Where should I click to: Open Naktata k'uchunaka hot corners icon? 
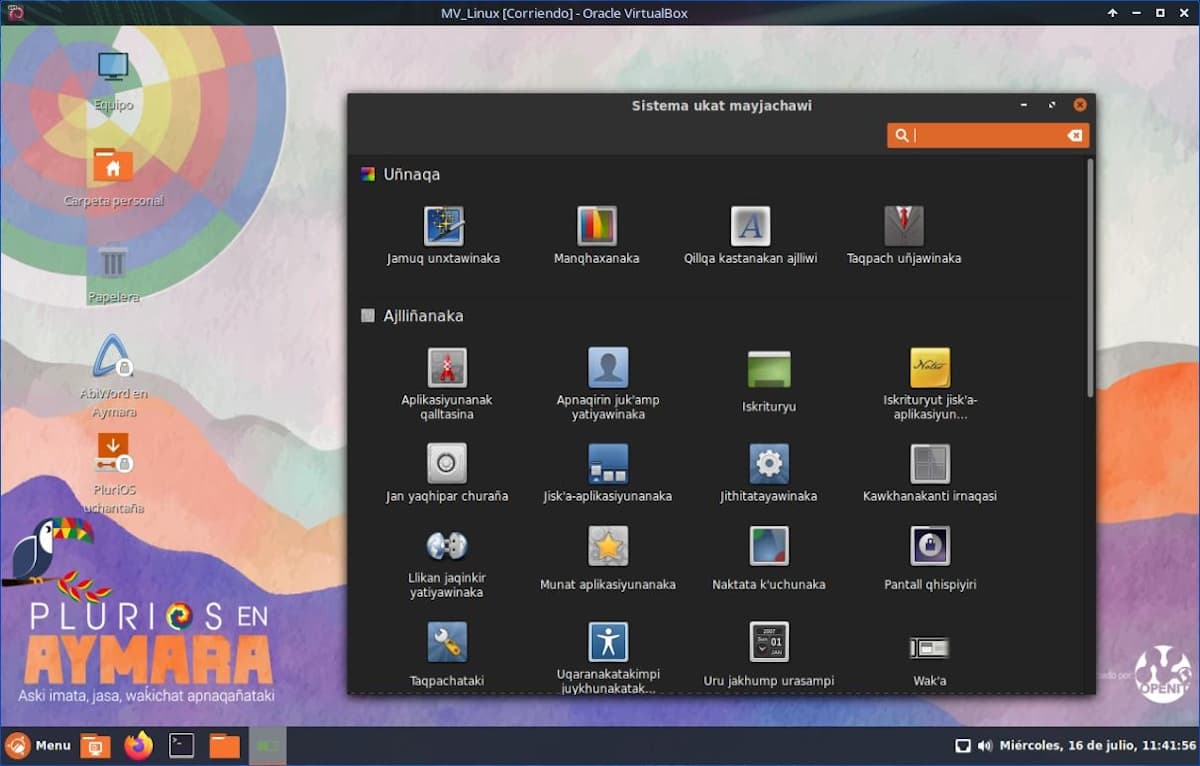769,546
